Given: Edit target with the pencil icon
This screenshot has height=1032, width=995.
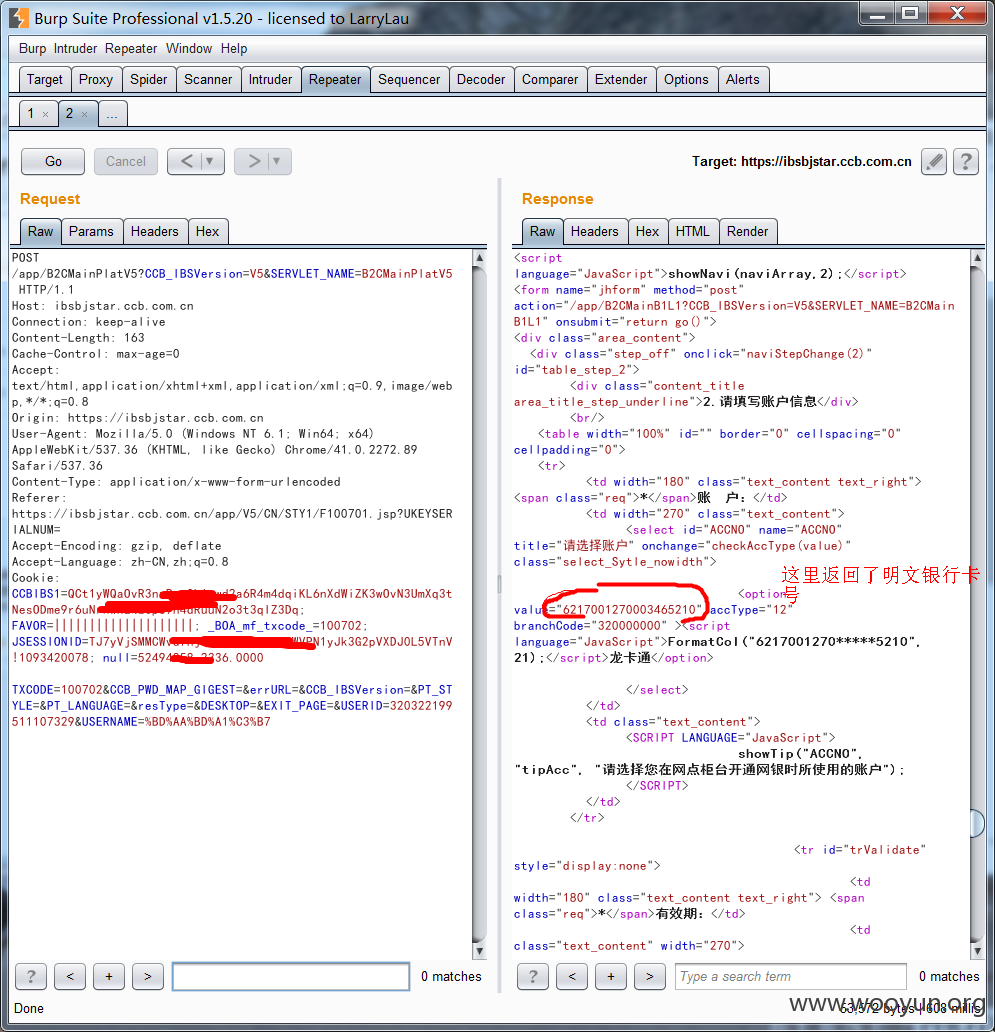Looking at the screenshot, I should point(934,161).
